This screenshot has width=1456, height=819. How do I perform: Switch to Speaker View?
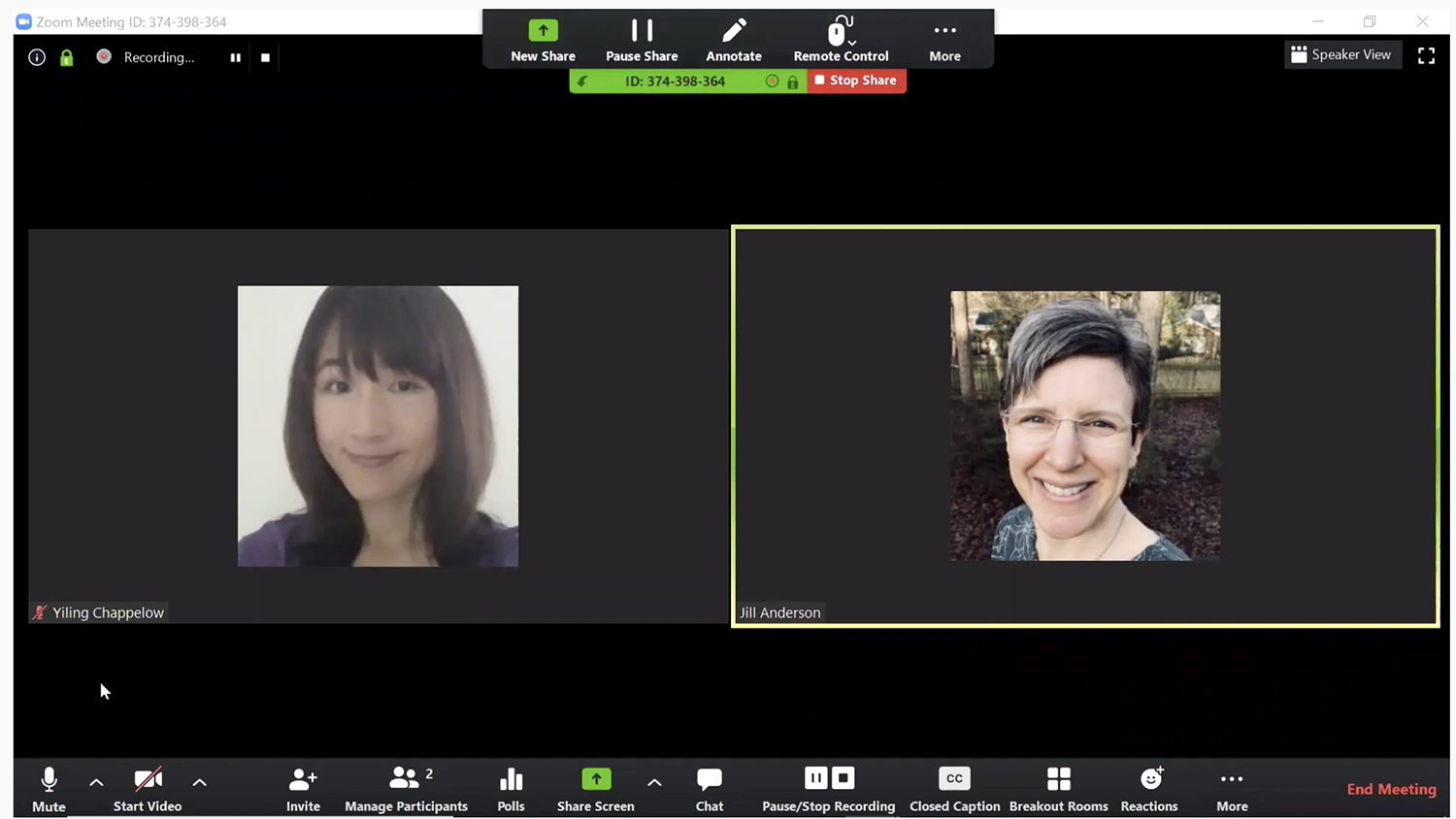tap(1342, 55)
